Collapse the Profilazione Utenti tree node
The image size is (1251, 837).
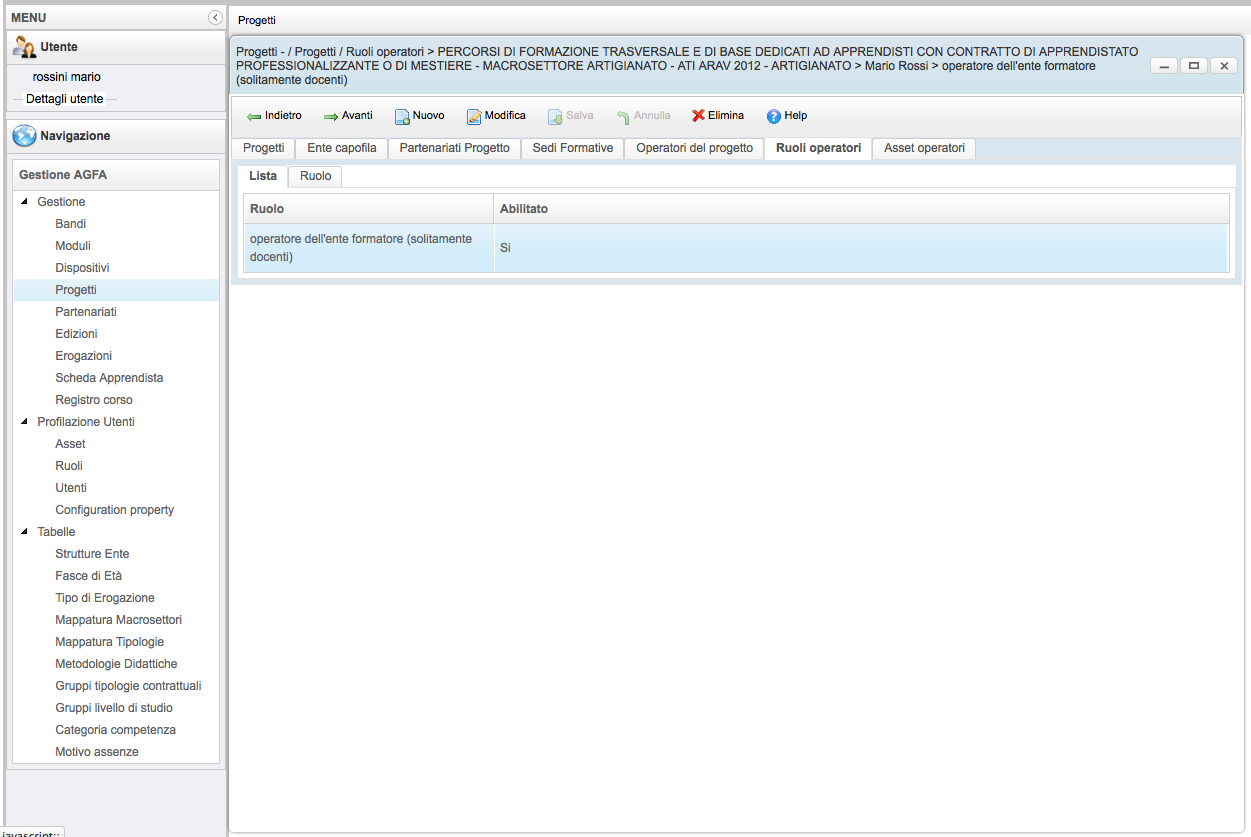pyautogui.click(x=25, y=422)
